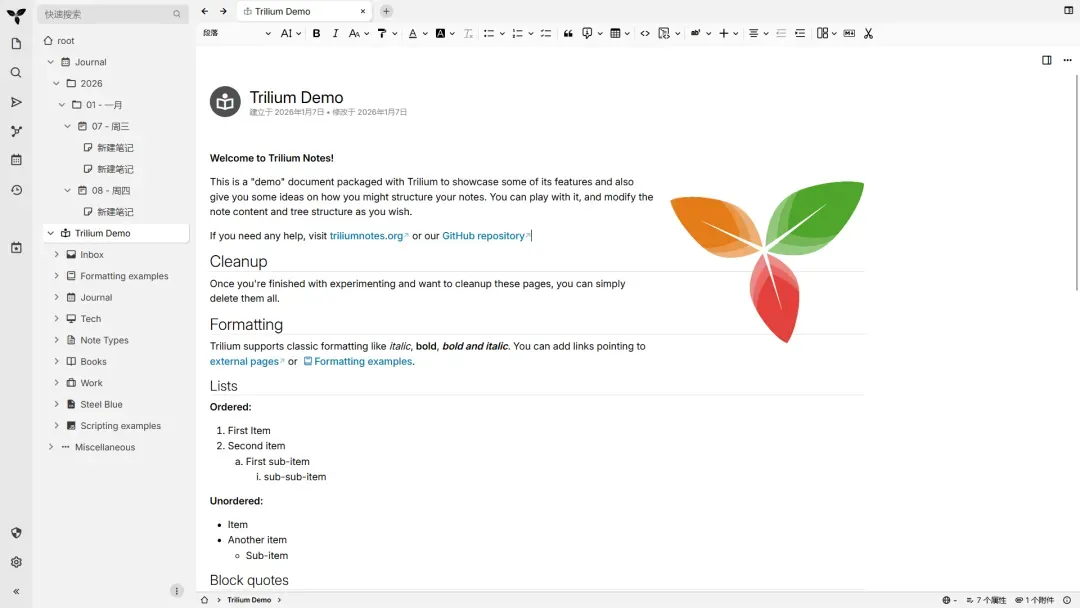The height and width of the screenshot is (608, 1080).
Task: Open the calendar icon in launcher bar
Action: (x=16, y=160)
